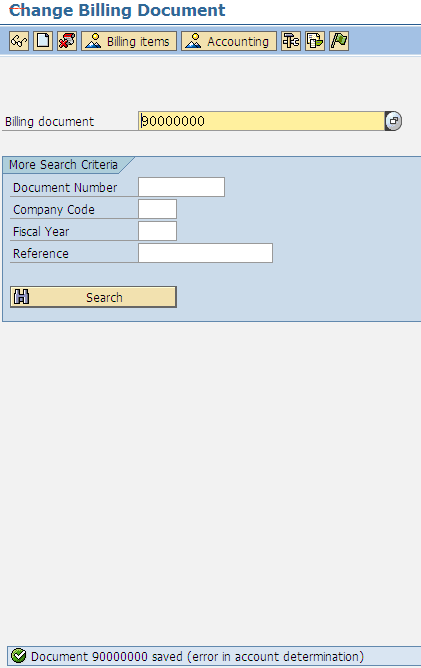Click the binoculars icon on Search

pos(21,297)
